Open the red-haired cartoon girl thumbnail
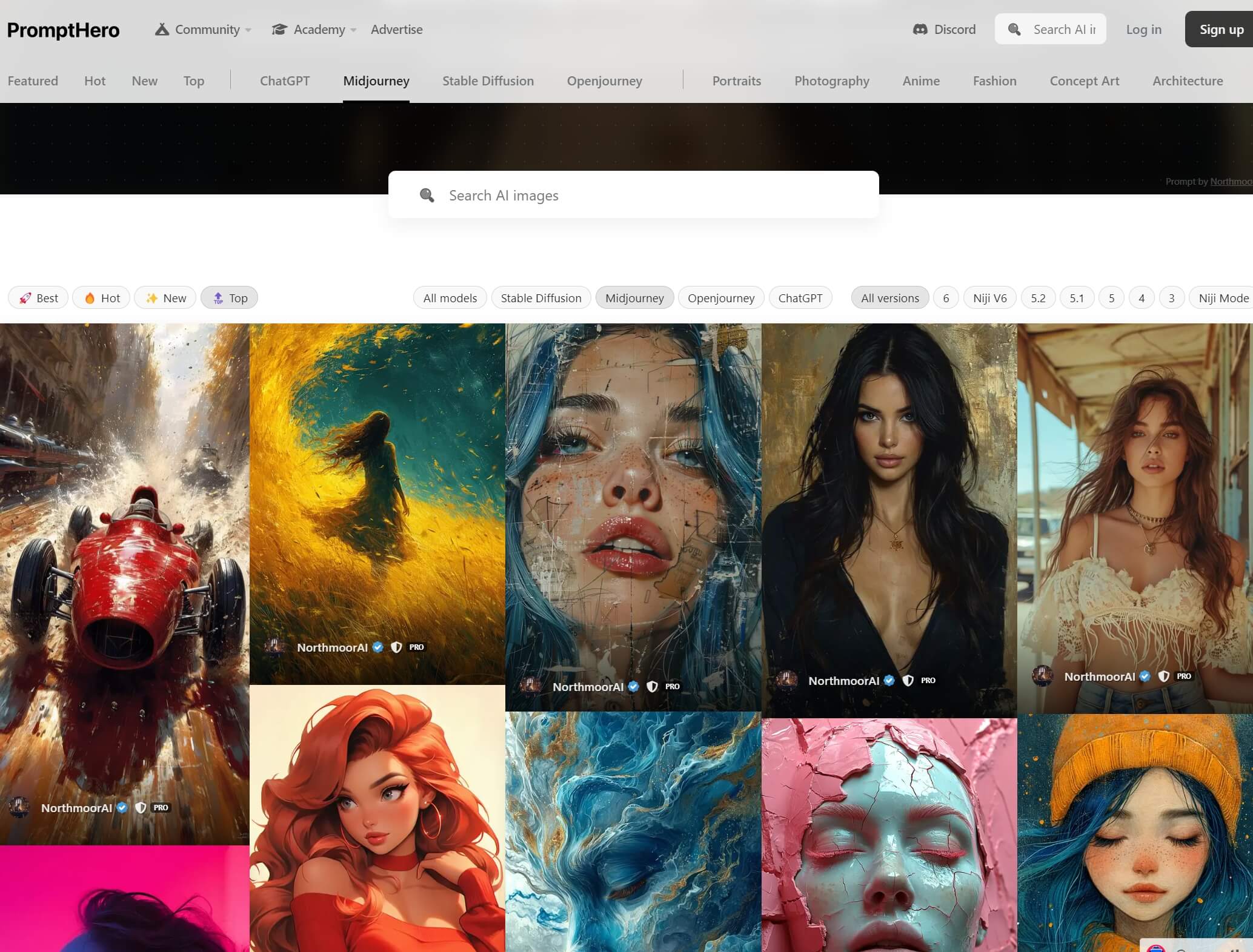The width and height of the screenshot is (1253, 952). click(x=377, y=818)
